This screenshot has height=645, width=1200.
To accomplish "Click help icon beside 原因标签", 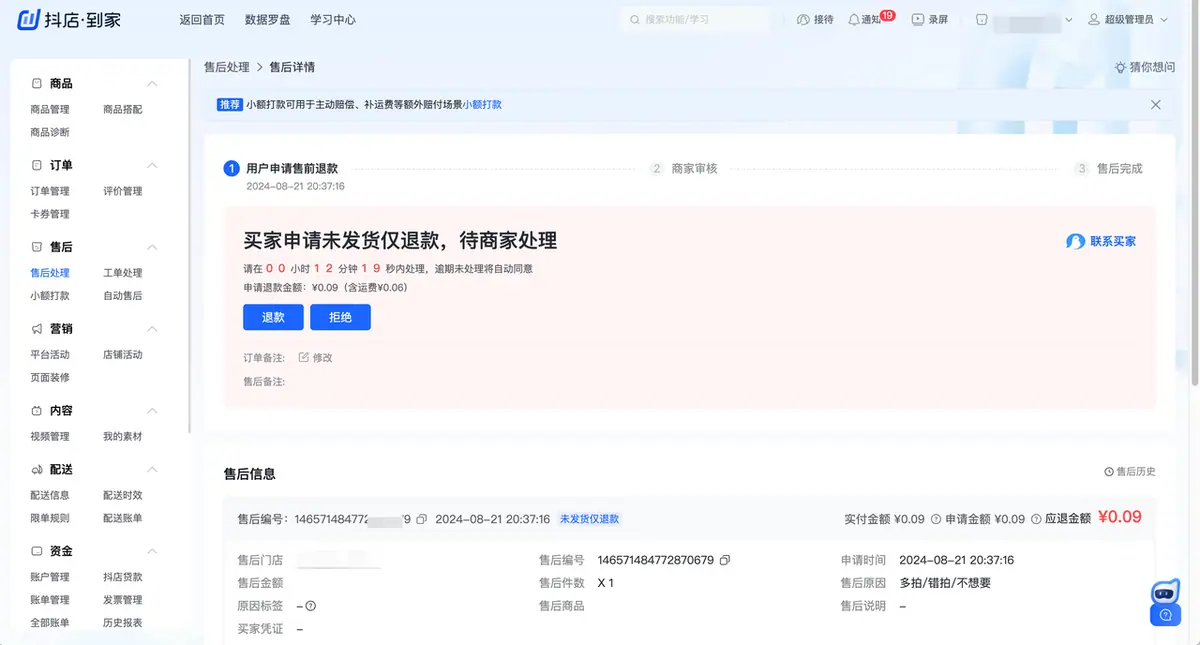I will point(311,606).
